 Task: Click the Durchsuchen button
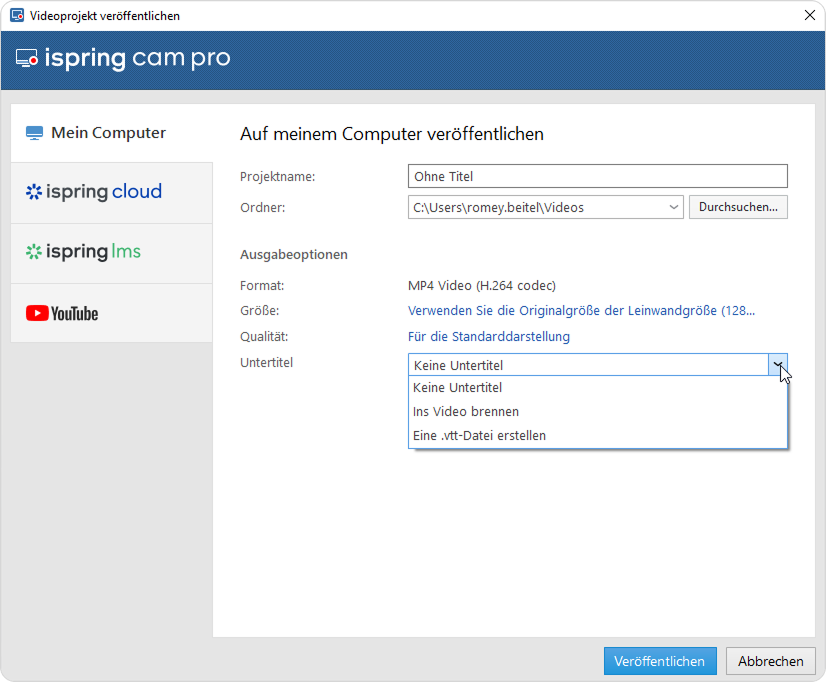pyautogui.click(x=738, y=207)
